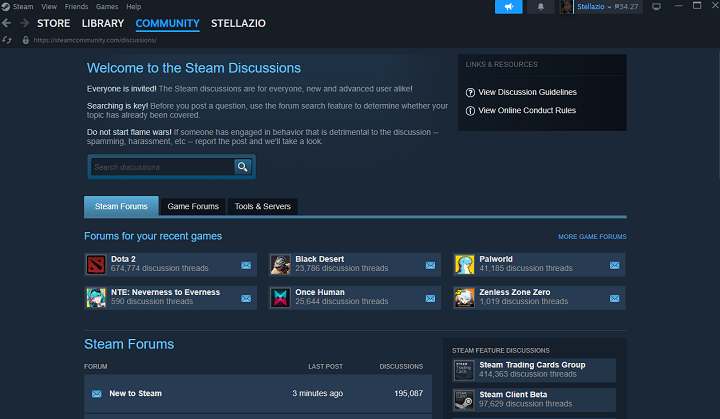Click the search magnifier button
The image size is (720, 419).
click(x=242, y=166)
